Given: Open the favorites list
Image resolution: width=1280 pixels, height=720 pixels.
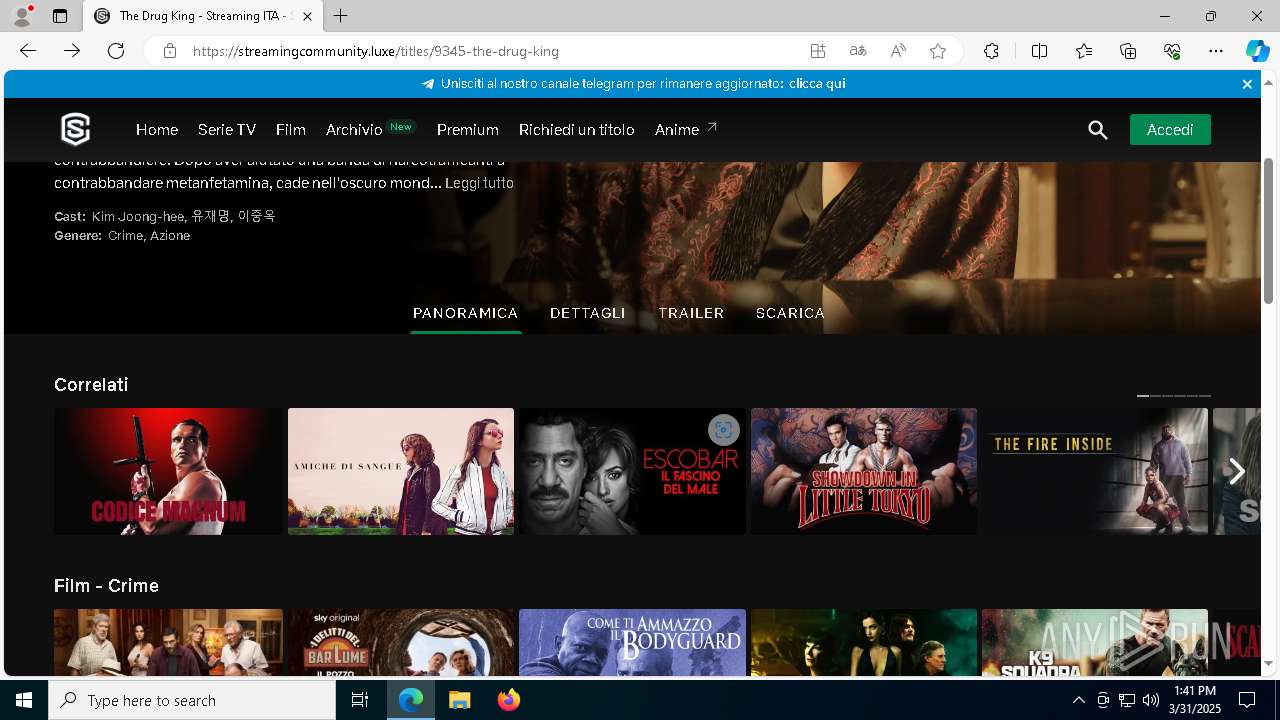Looking at the screenshot, I should coord(1084,51).
